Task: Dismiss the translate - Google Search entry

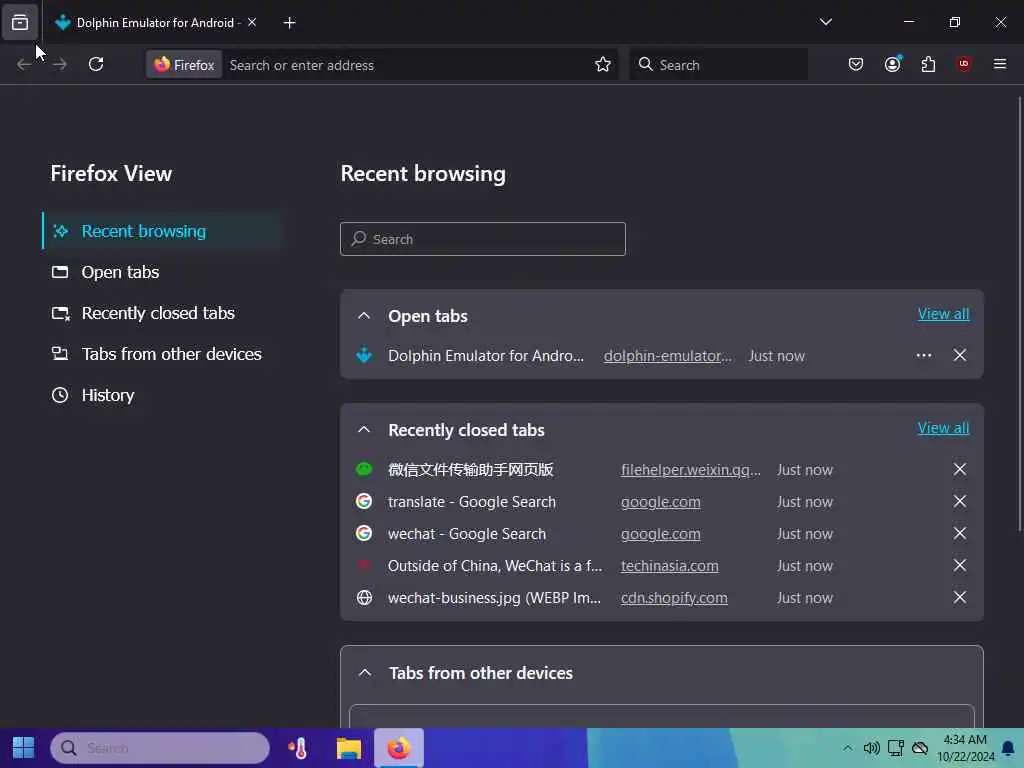Action: (959, 502)
